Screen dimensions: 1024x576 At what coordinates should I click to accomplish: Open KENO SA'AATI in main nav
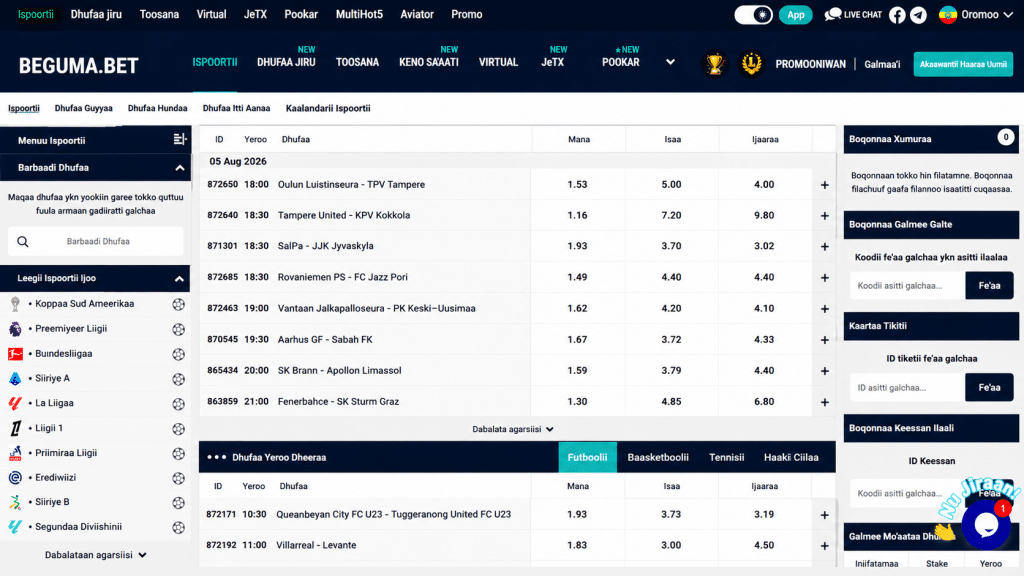pyautogui.click(x=428, y=62)
